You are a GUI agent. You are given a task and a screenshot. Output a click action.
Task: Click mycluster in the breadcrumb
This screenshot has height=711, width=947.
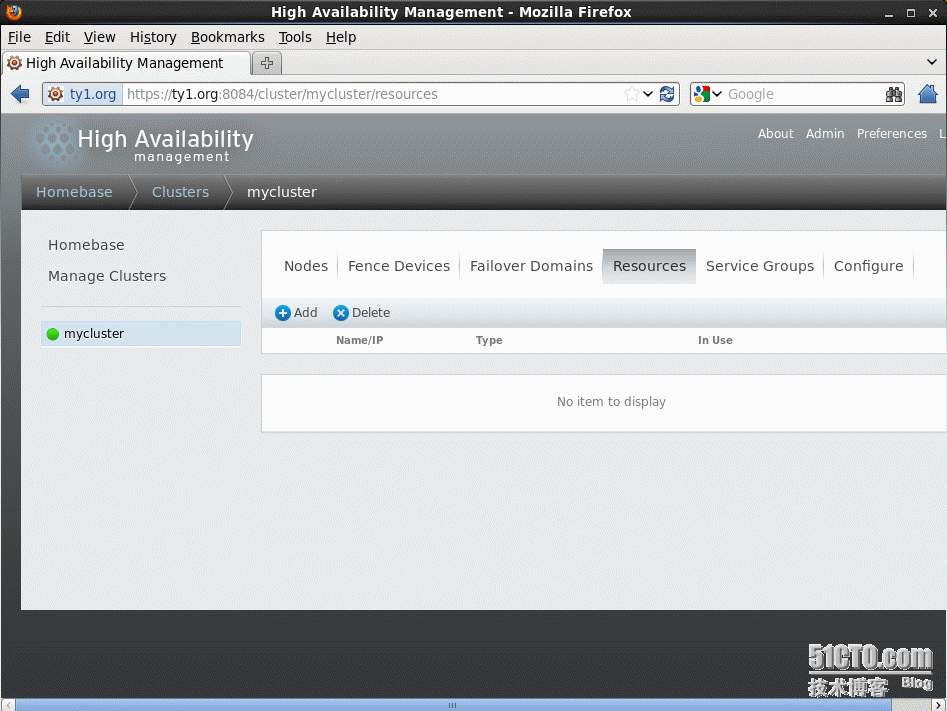coord(281,192)
